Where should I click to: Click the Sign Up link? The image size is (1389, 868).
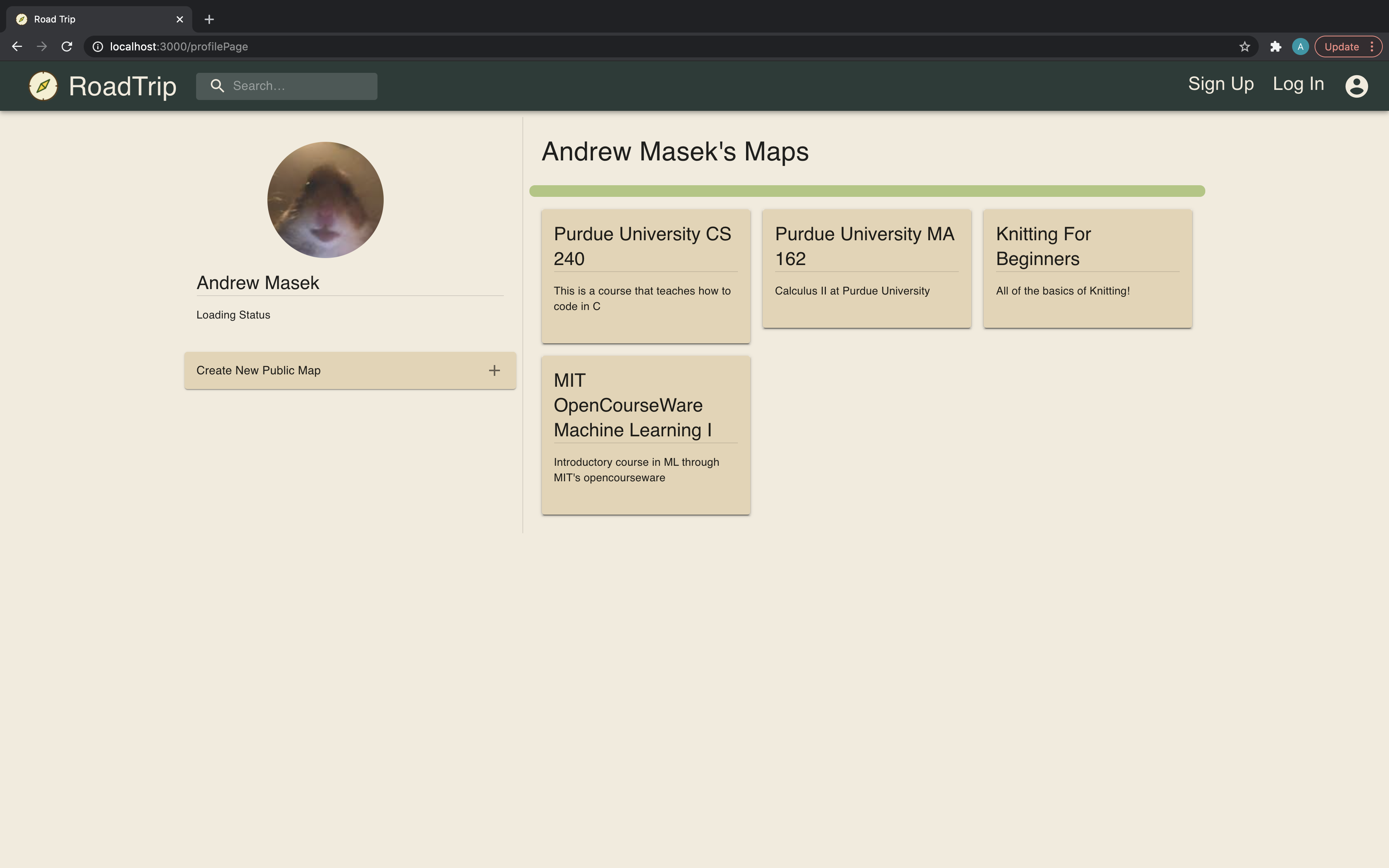tap(1220, 84)
